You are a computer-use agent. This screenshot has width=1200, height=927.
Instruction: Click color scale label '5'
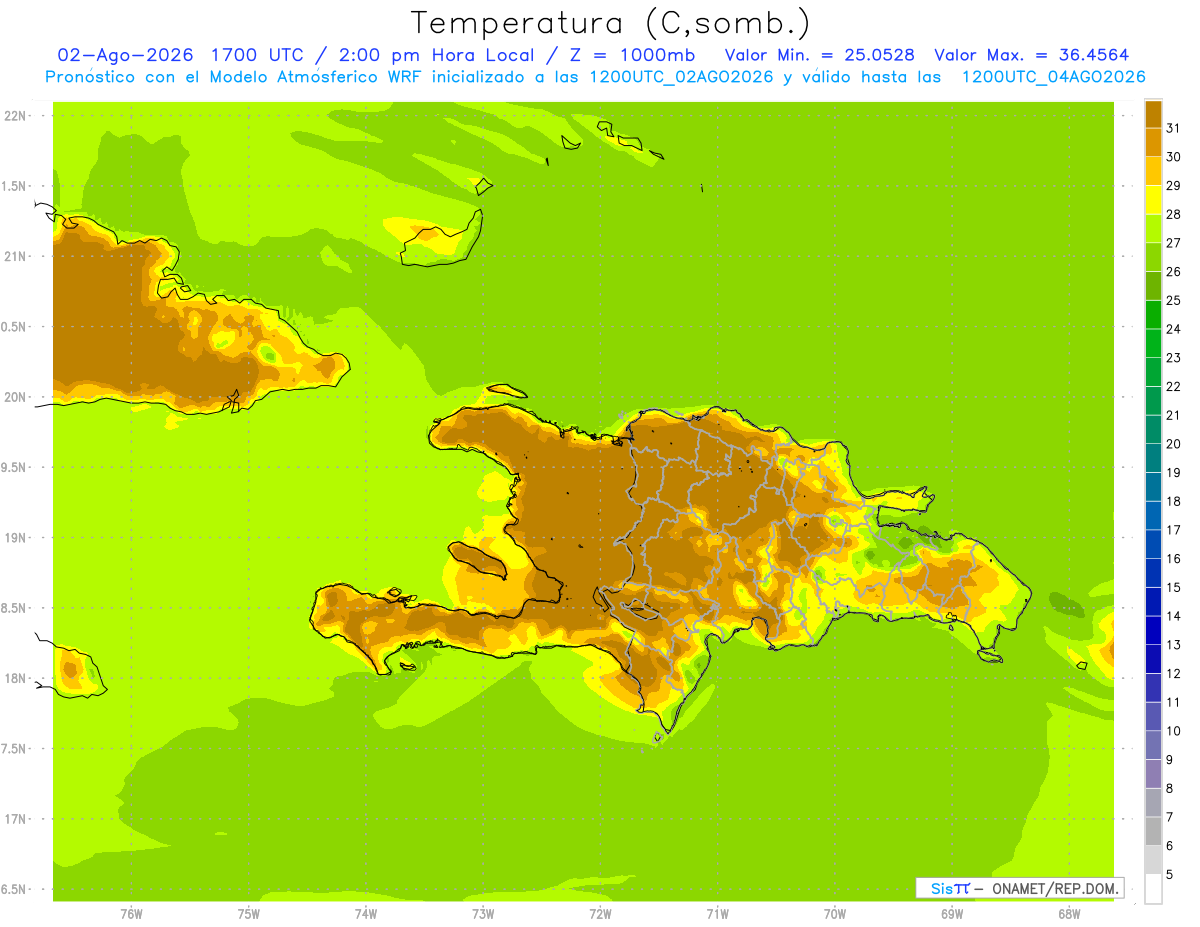[1170, 874]
